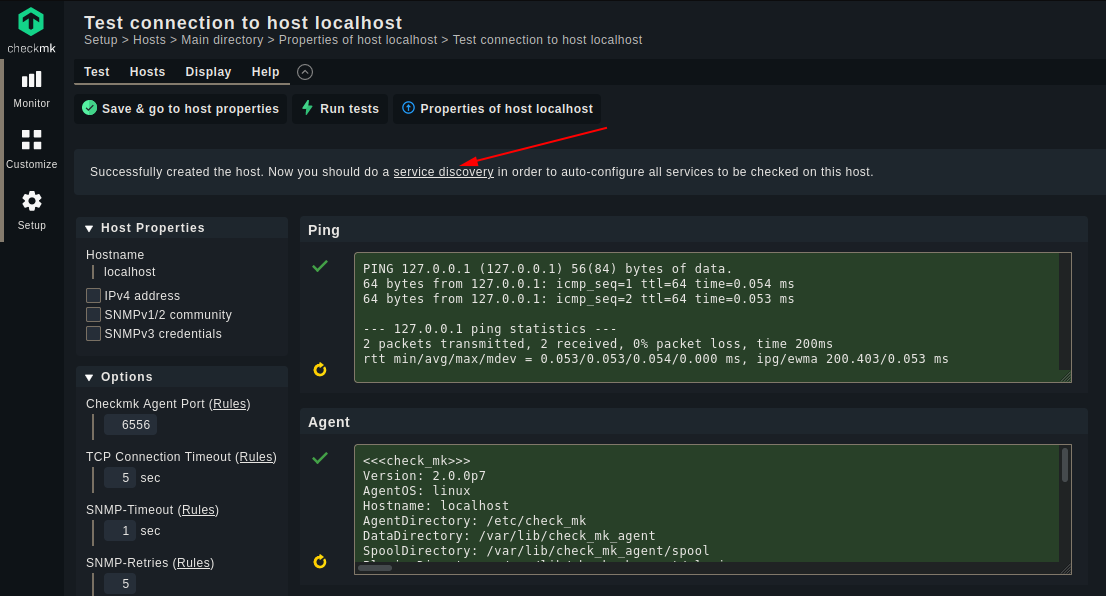Screen dimensions: 1106x596
Task: Click the '127.0.0.1 ping statistics' line
Action: pos(490,329)
